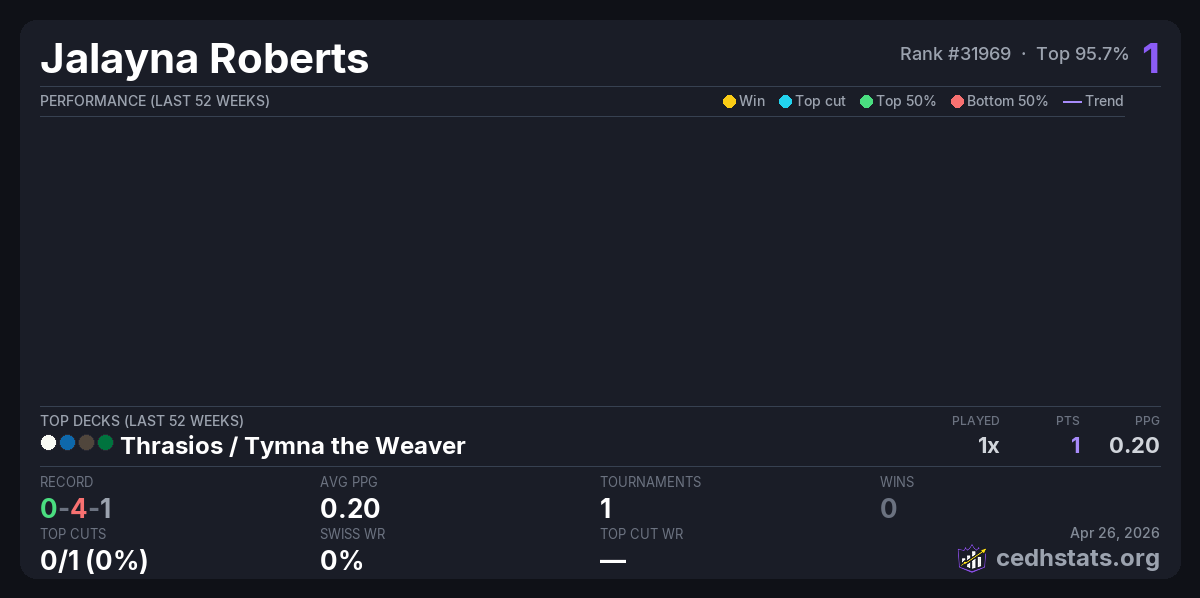
Task: Click the black mana color circle
Action: (86, 442)
